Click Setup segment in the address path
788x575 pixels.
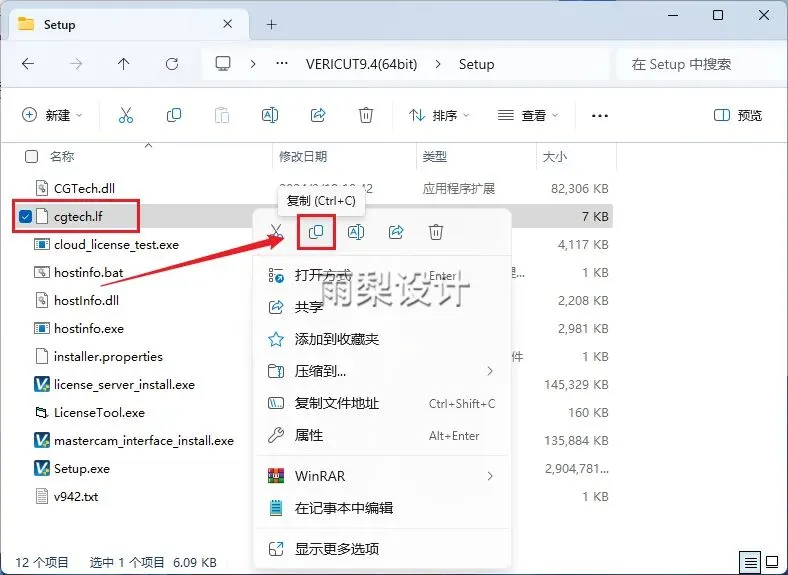pos(476,64)
